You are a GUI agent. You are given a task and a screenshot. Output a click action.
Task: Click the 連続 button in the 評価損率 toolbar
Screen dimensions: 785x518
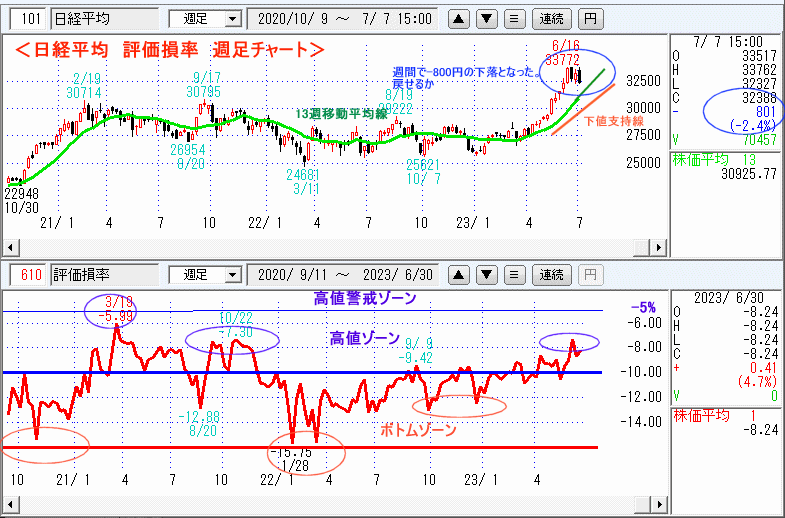[x=552, y=275]
